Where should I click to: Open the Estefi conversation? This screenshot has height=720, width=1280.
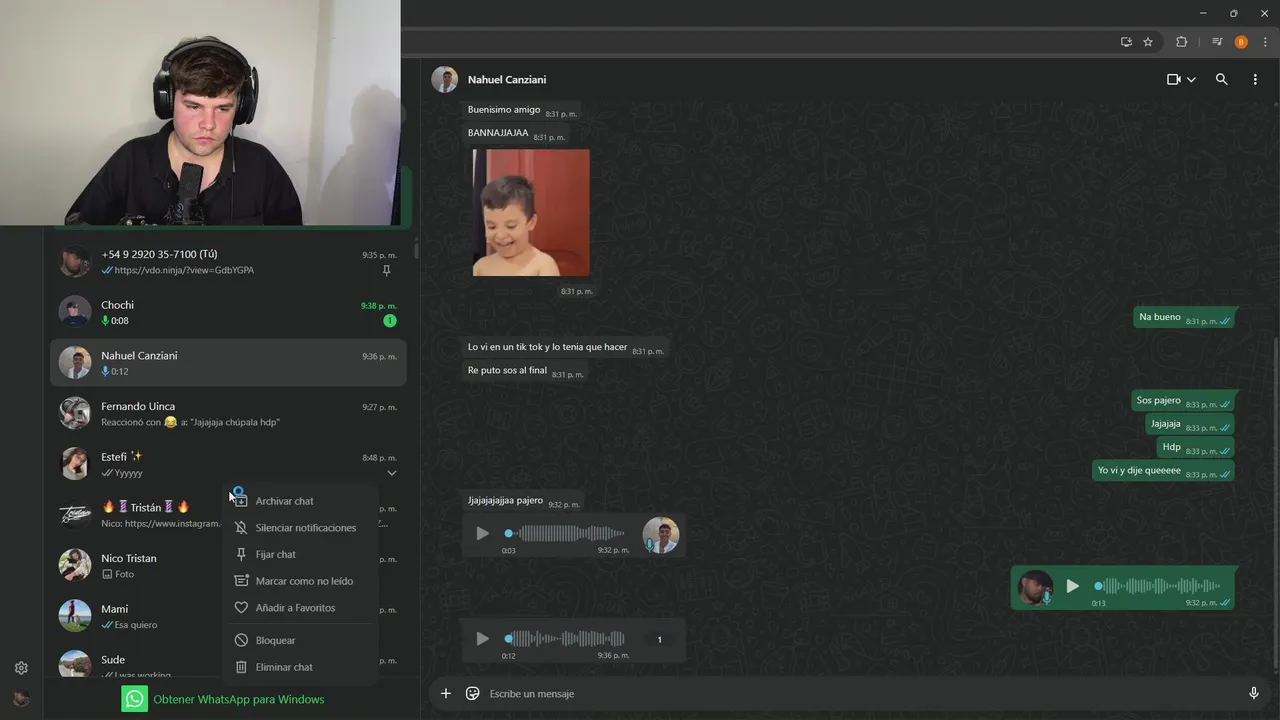tap(228, 464)
